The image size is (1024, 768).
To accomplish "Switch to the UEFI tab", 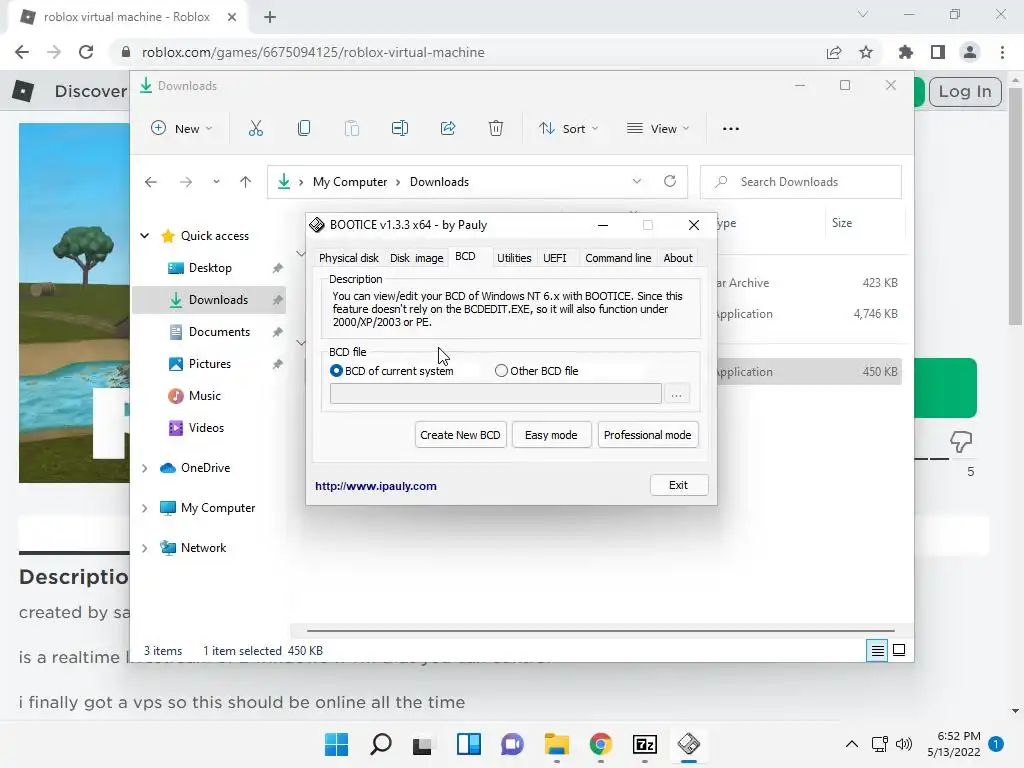I will click(x=555, y=258).
